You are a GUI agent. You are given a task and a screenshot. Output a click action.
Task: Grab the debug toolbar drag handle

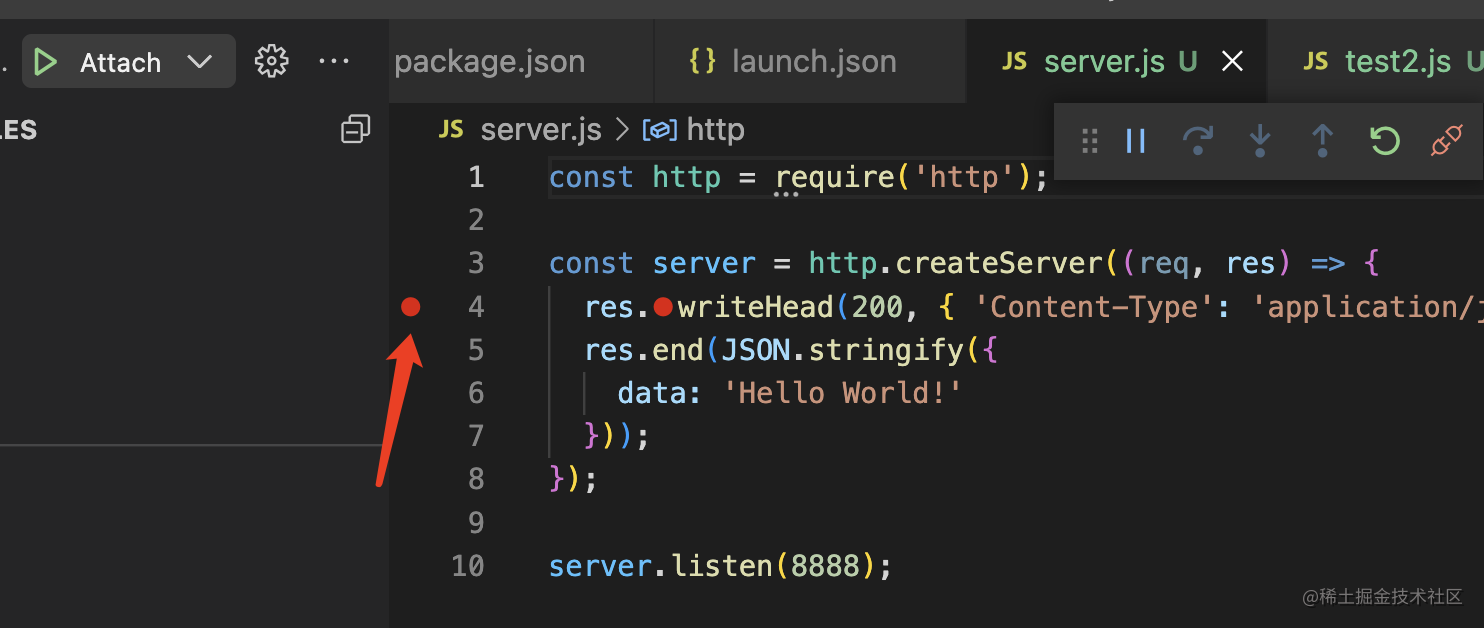pos(1091,141)
